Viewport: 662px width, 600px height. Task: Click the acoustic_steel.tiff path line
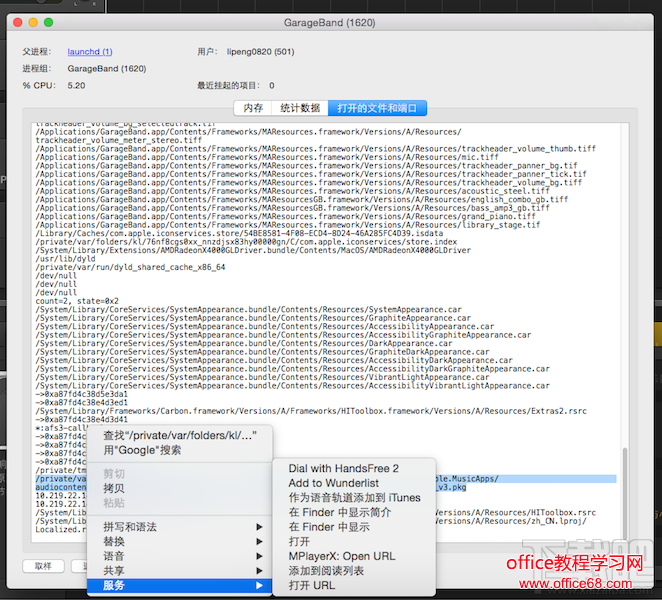tap(293, 191)
